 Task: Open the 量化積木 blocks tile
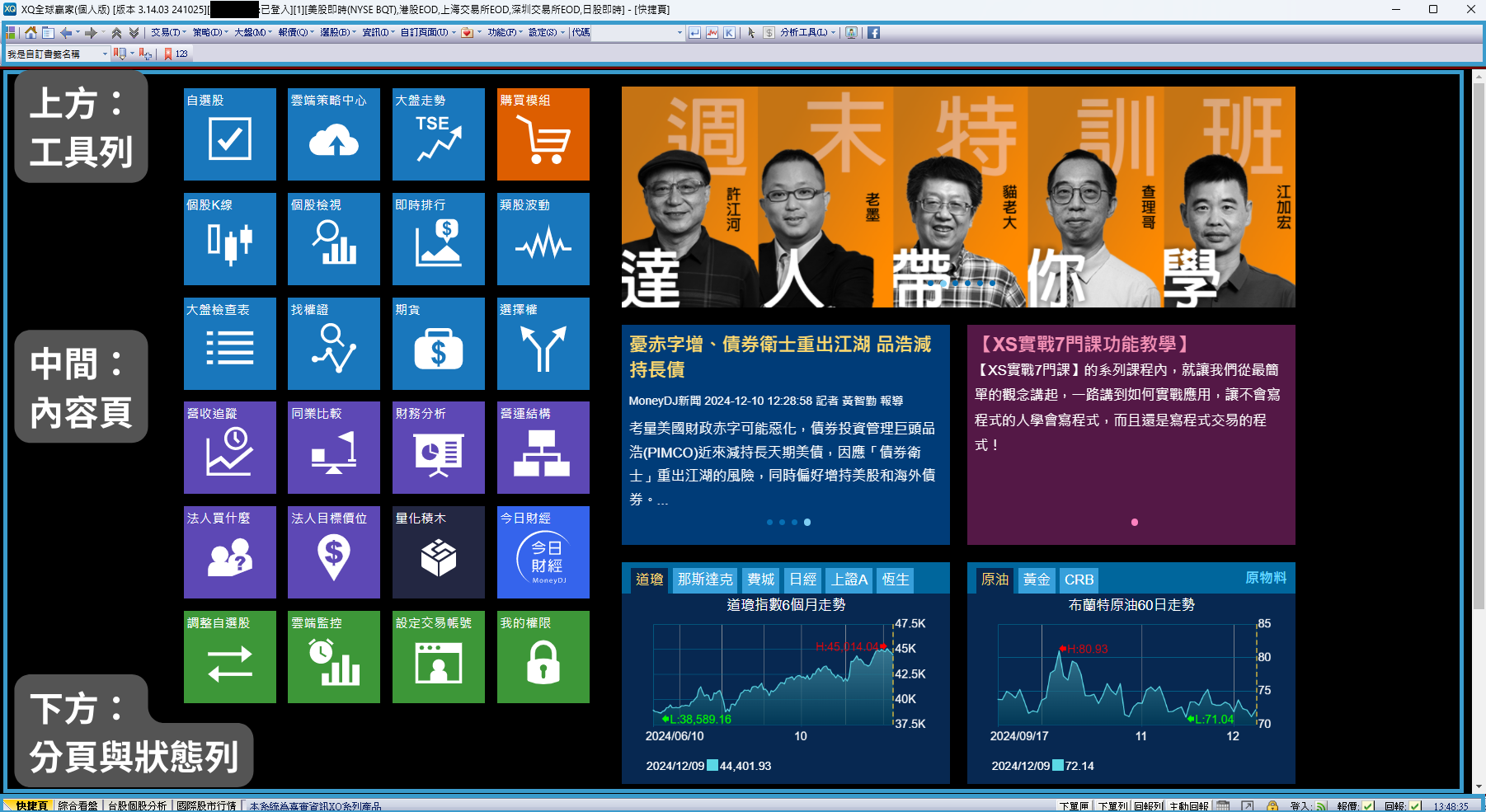[x=438, y=552]
